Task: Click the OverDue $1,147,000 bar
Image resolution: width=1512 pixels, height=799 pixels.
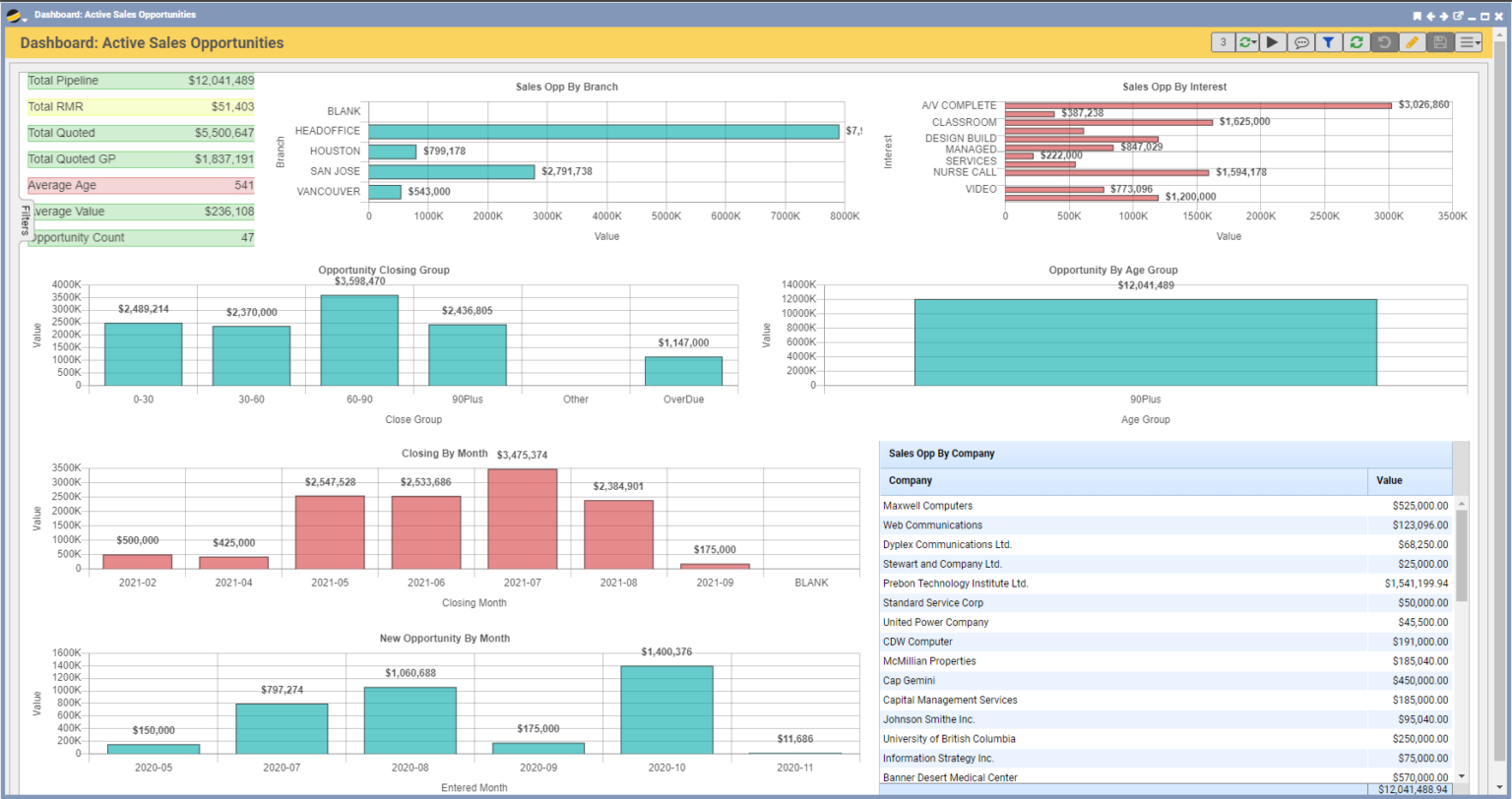Action: tap(683, 371)
